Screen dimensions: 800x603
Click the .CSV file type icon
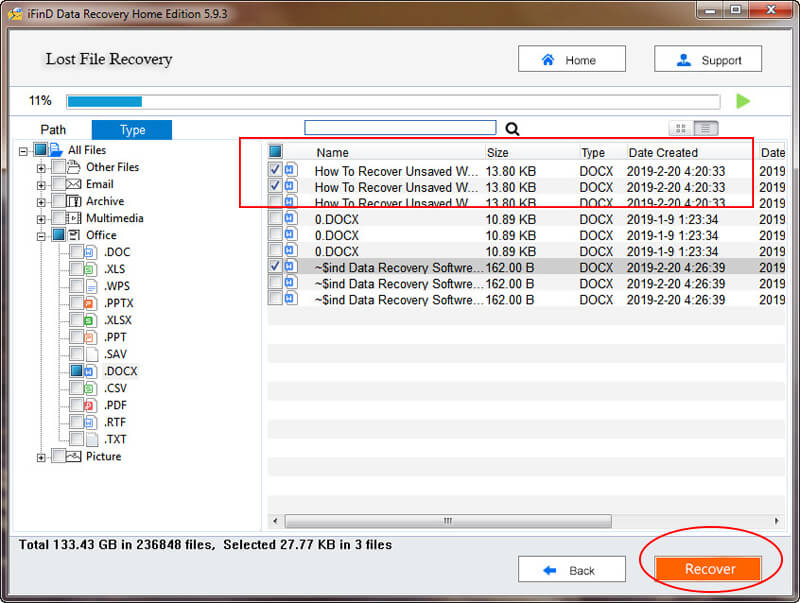point(90,388)
